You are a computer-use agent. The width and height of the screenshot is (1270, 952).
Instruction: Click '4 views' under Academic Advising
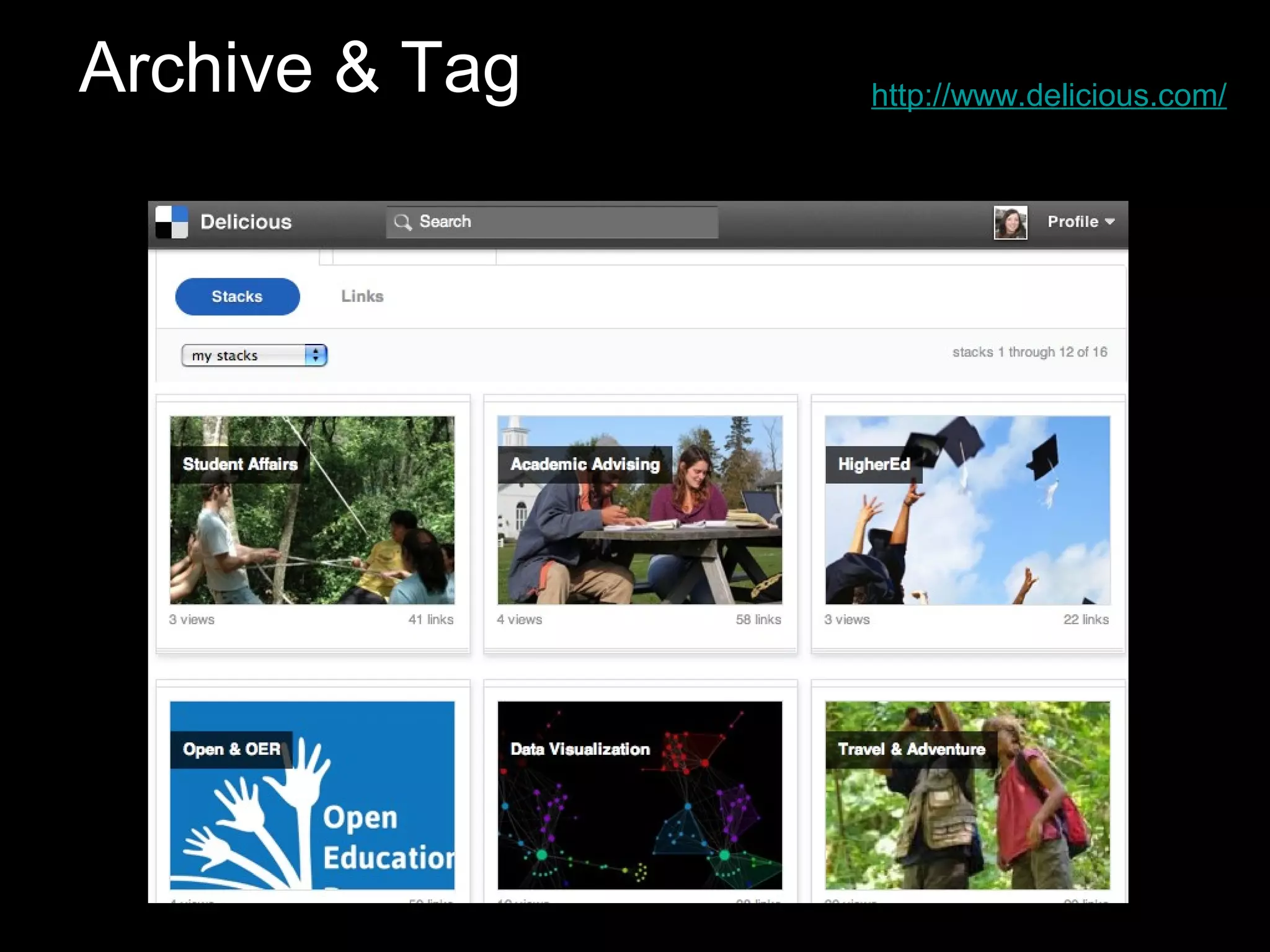pos(519,619)
